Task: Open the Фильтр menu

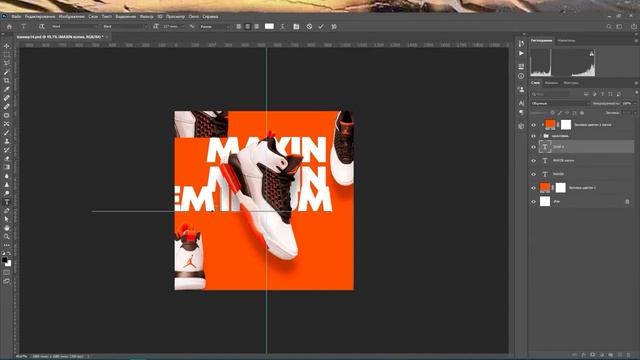Action: point(147,17)
